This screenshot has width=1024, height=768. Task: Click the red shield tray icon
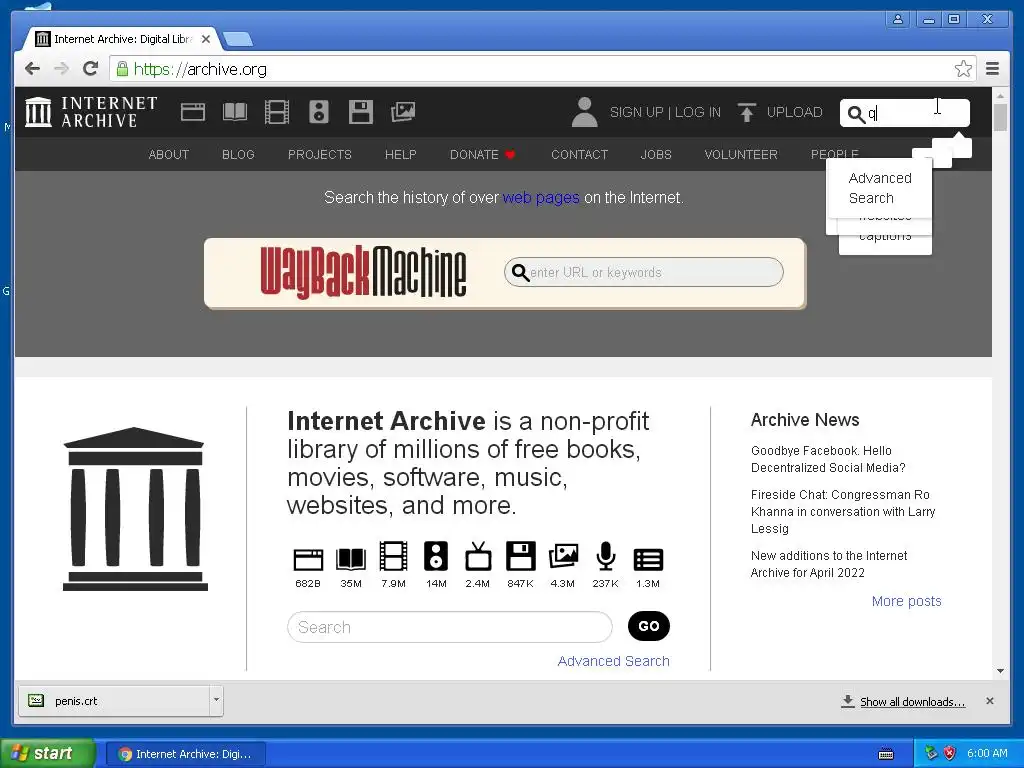(949, 753)
